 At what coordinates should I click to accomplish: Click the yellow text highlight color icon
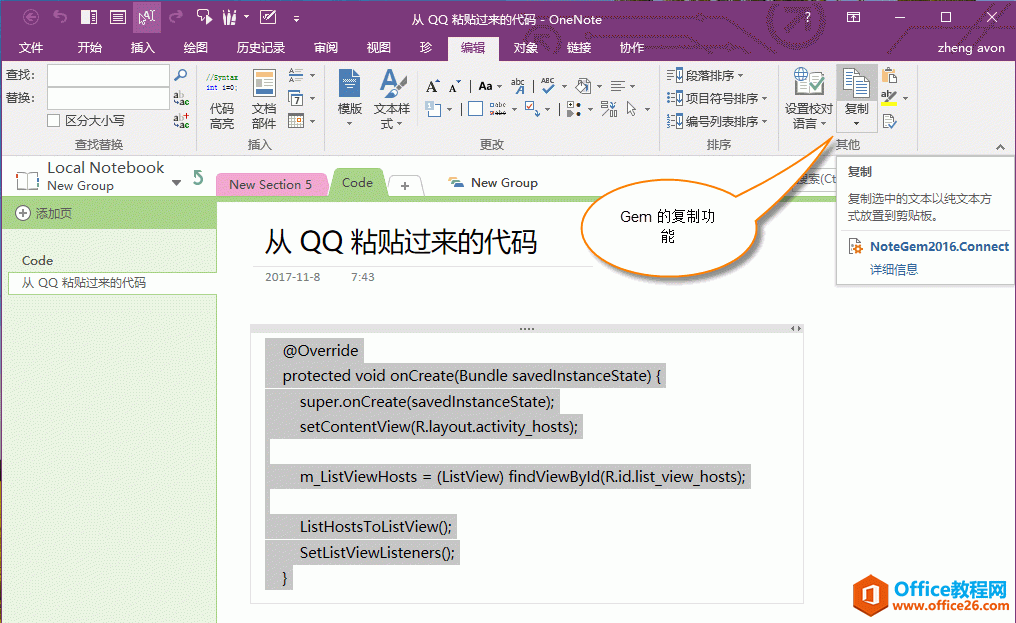coord(889,98)
